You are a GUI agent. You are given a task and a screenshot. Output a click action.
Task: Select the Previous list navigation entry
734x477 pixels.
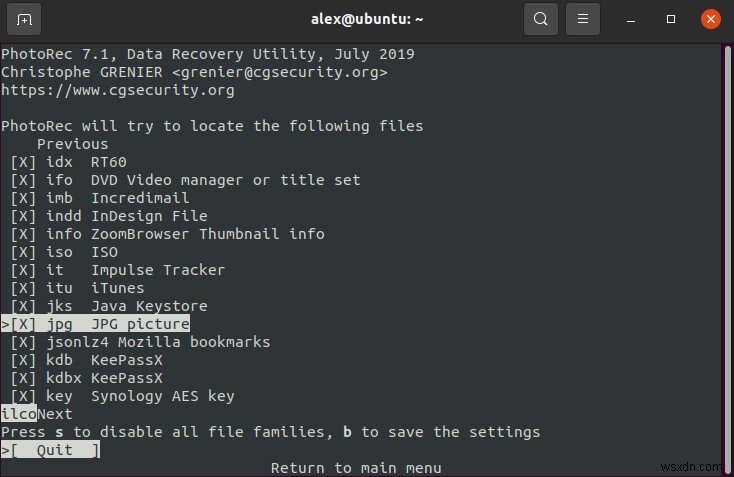[72, 144]
